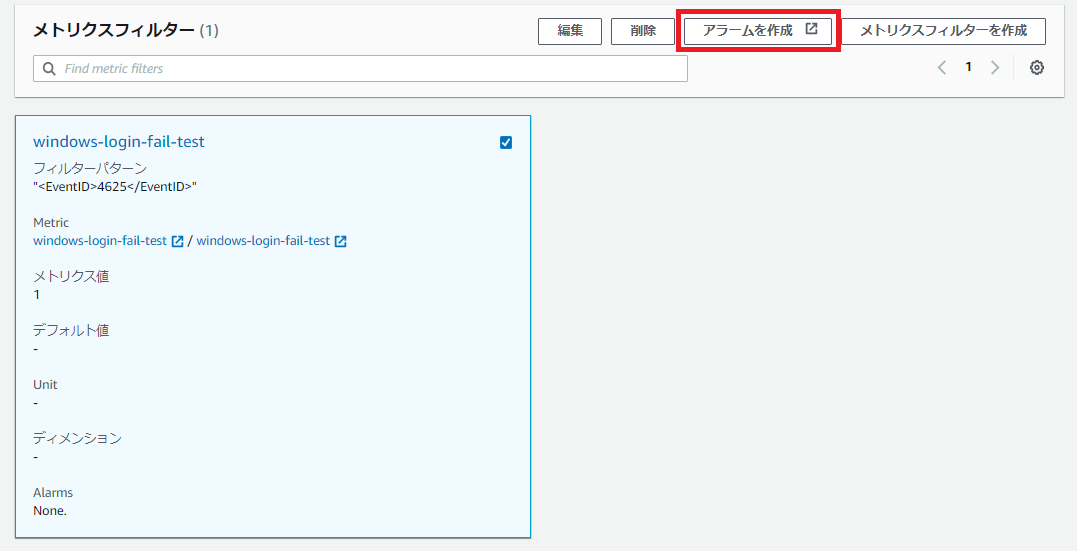
Task: Click the メトリクスフィルターを作成 button
Action: (943, 31)
